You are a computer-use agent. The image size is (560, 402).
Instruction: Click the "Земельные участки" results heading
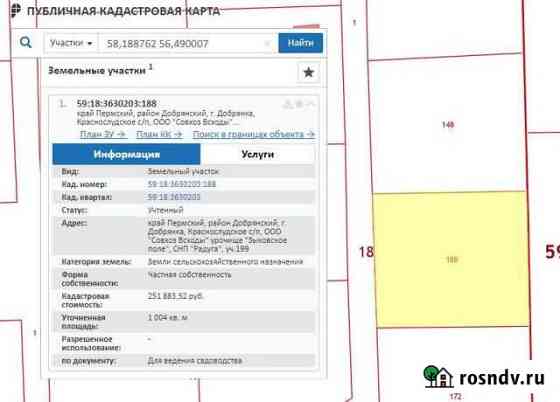click(97, 71)
